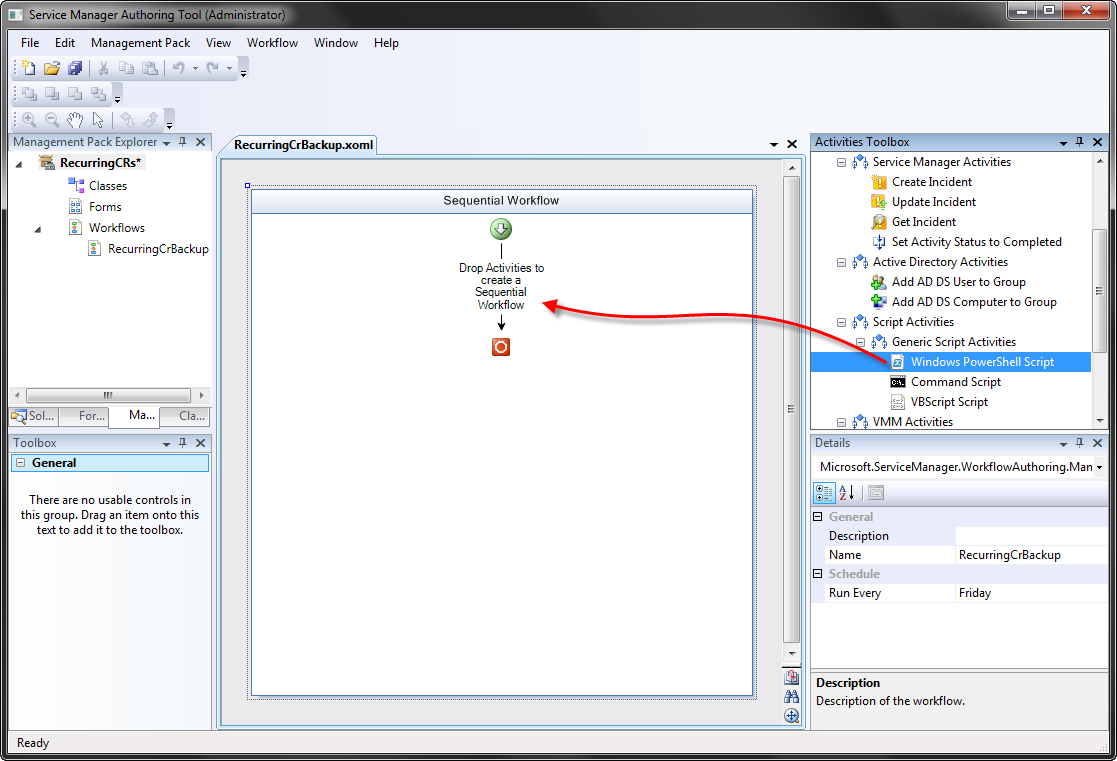This screenshot has height=761, width=1117.
Task: Select the Classes tree node
Action: click(x=108, y=186)
